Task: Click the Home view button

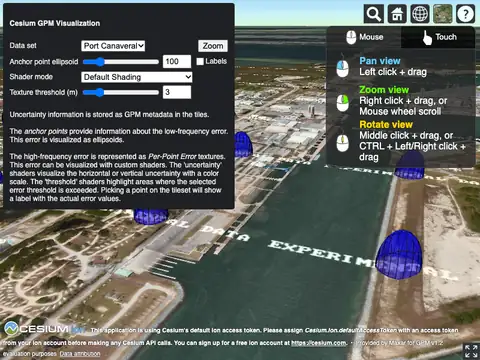Action: point(397,14)
